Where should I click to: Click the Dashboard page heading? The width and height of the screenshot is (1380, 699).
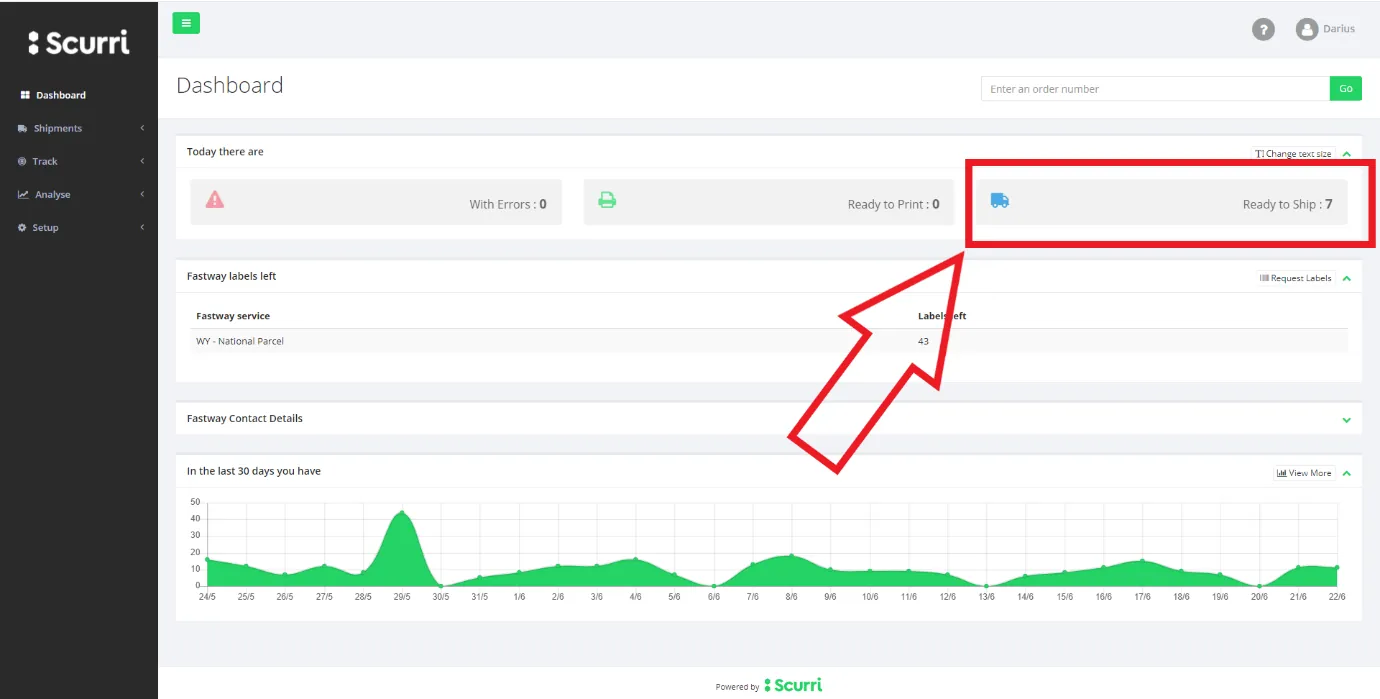tap(230, 86)
